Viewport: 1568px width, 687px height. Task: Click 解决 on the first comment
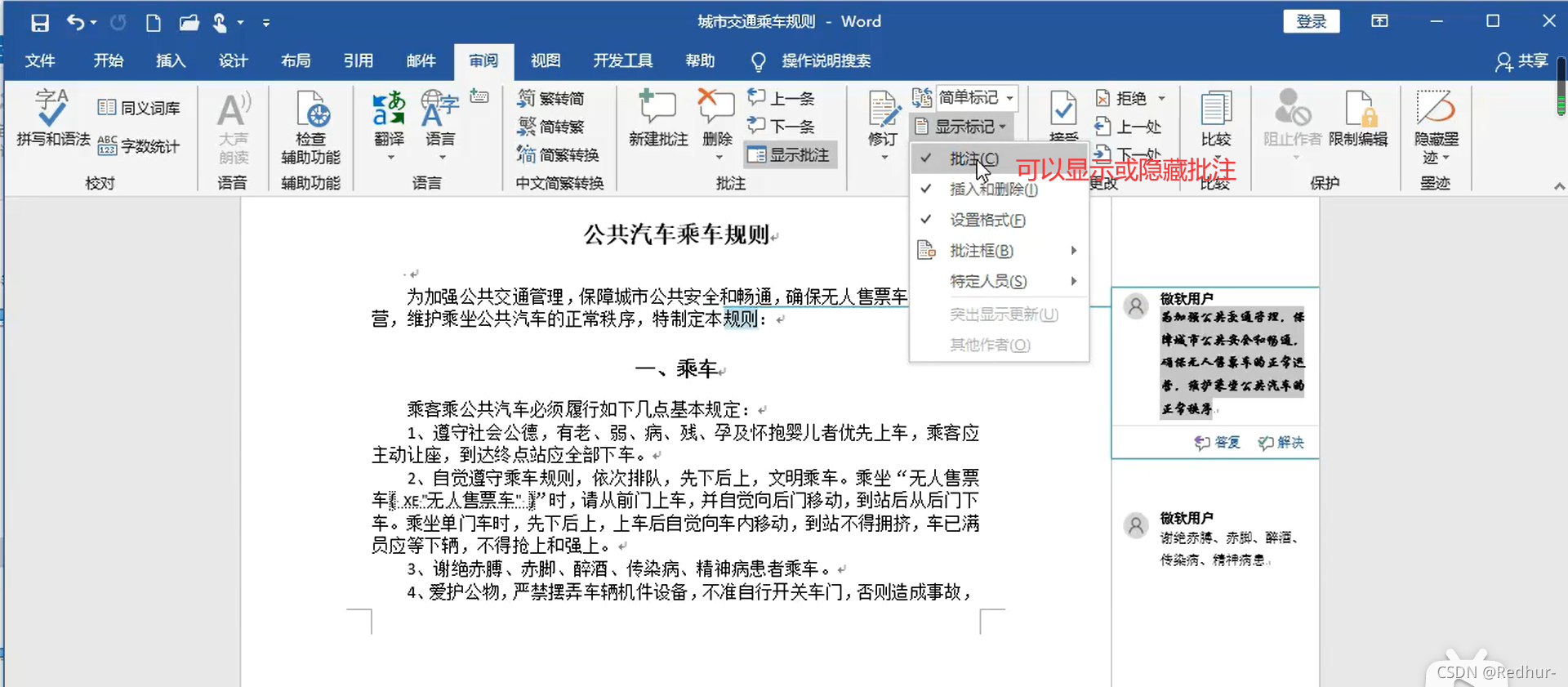[x=1281, y=442]
